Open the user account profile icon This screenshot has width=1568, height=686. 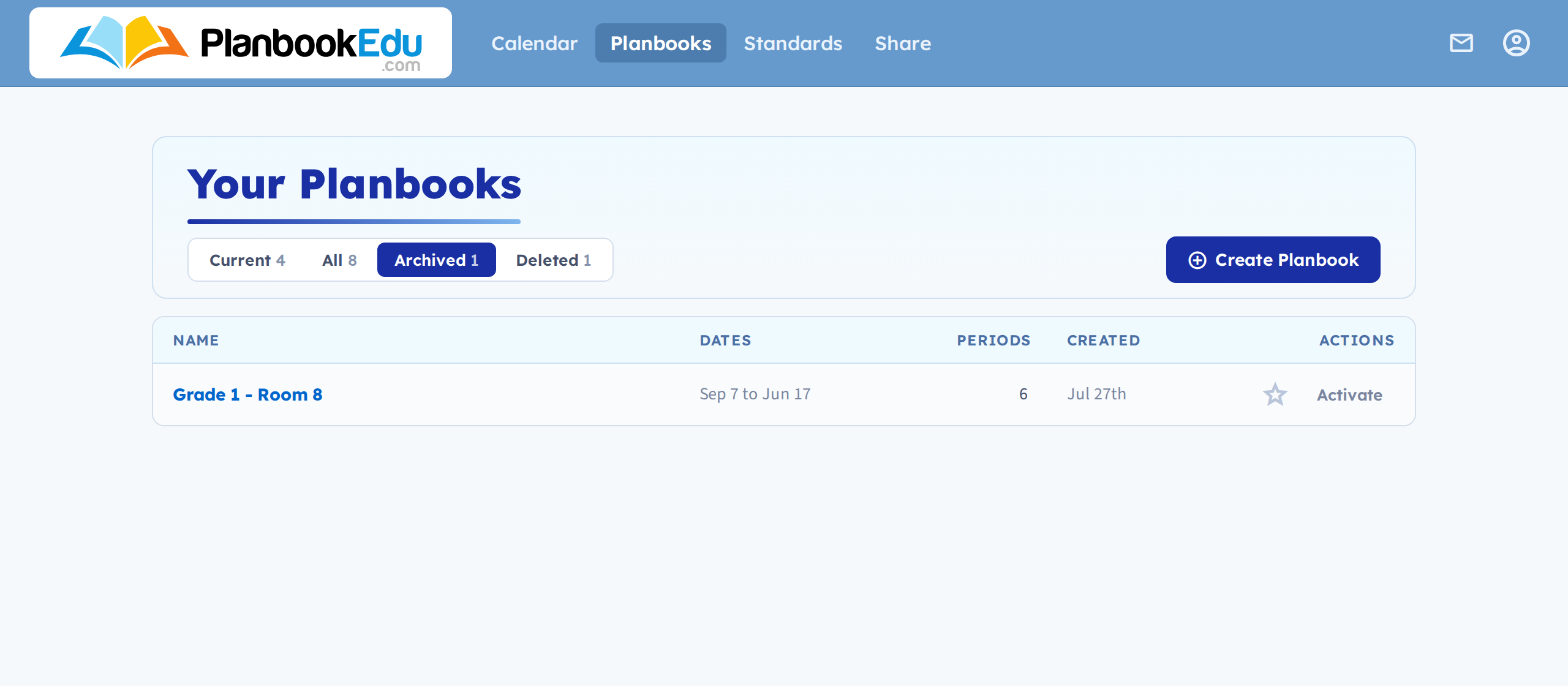1516,43
